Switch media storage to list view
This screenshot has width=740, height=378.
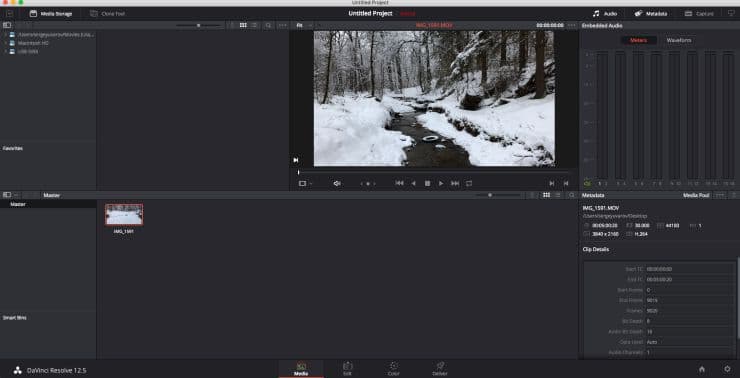click(x=254, y=25)
